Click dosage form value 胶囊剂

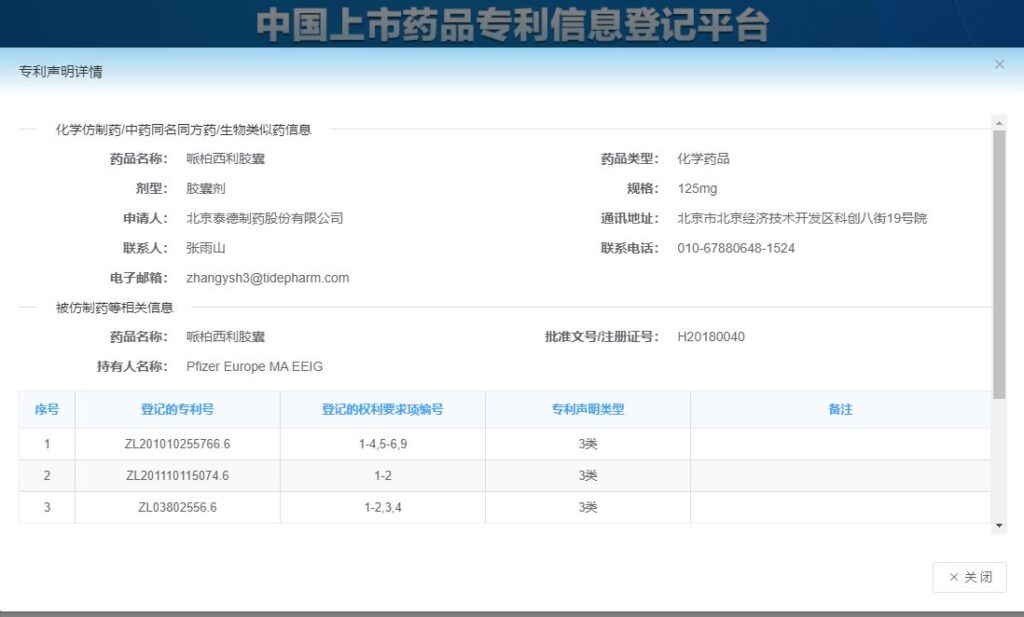tap(206, 189)
